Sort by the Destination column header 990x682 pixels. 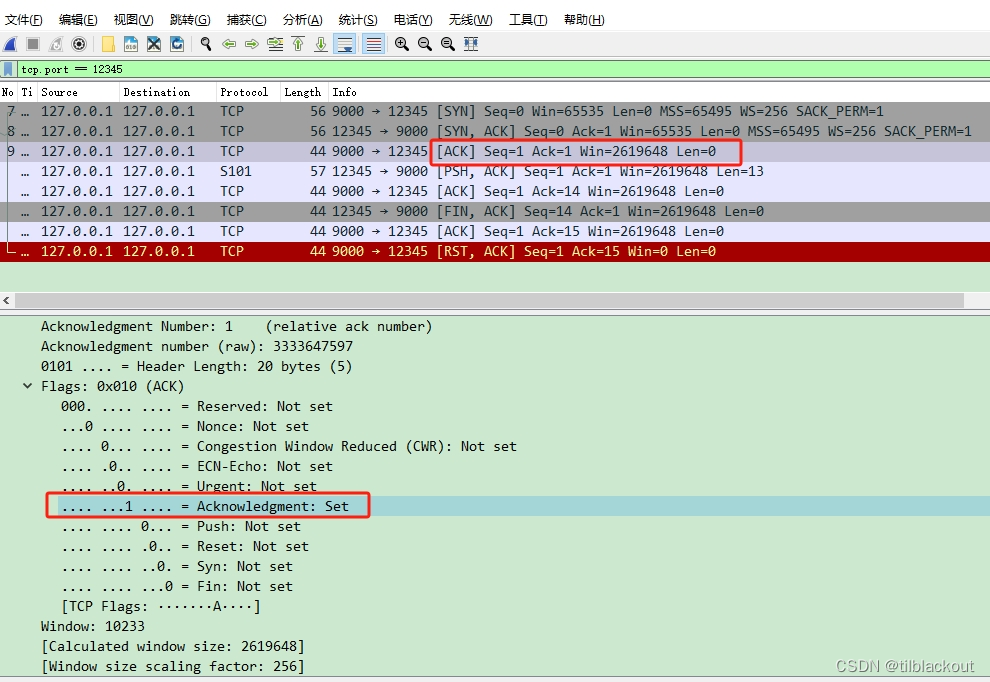pyautogui.click(x=167, y=92)
